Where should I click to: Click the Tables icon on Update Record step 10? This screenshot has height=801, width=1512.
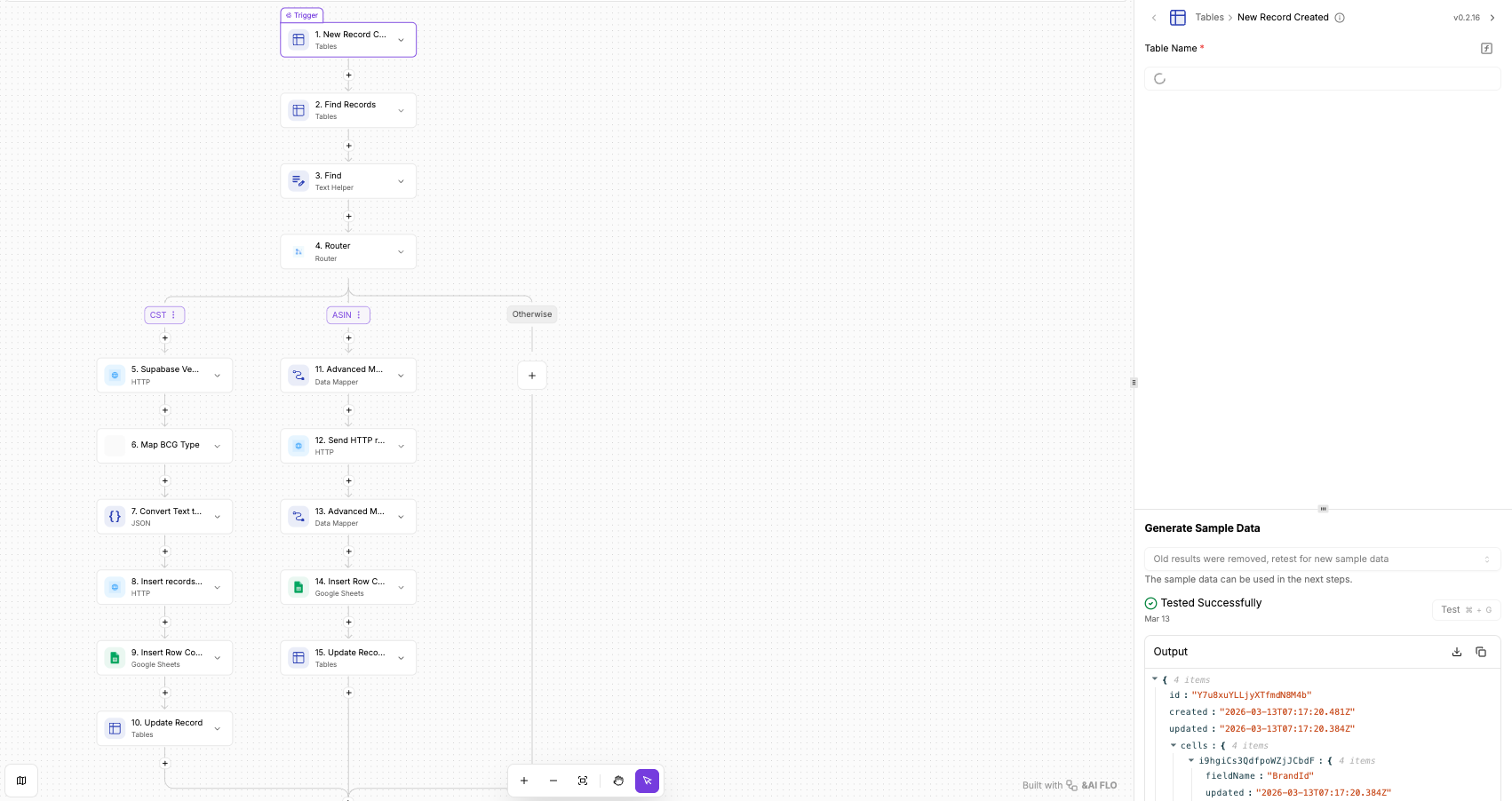point(115,728)
